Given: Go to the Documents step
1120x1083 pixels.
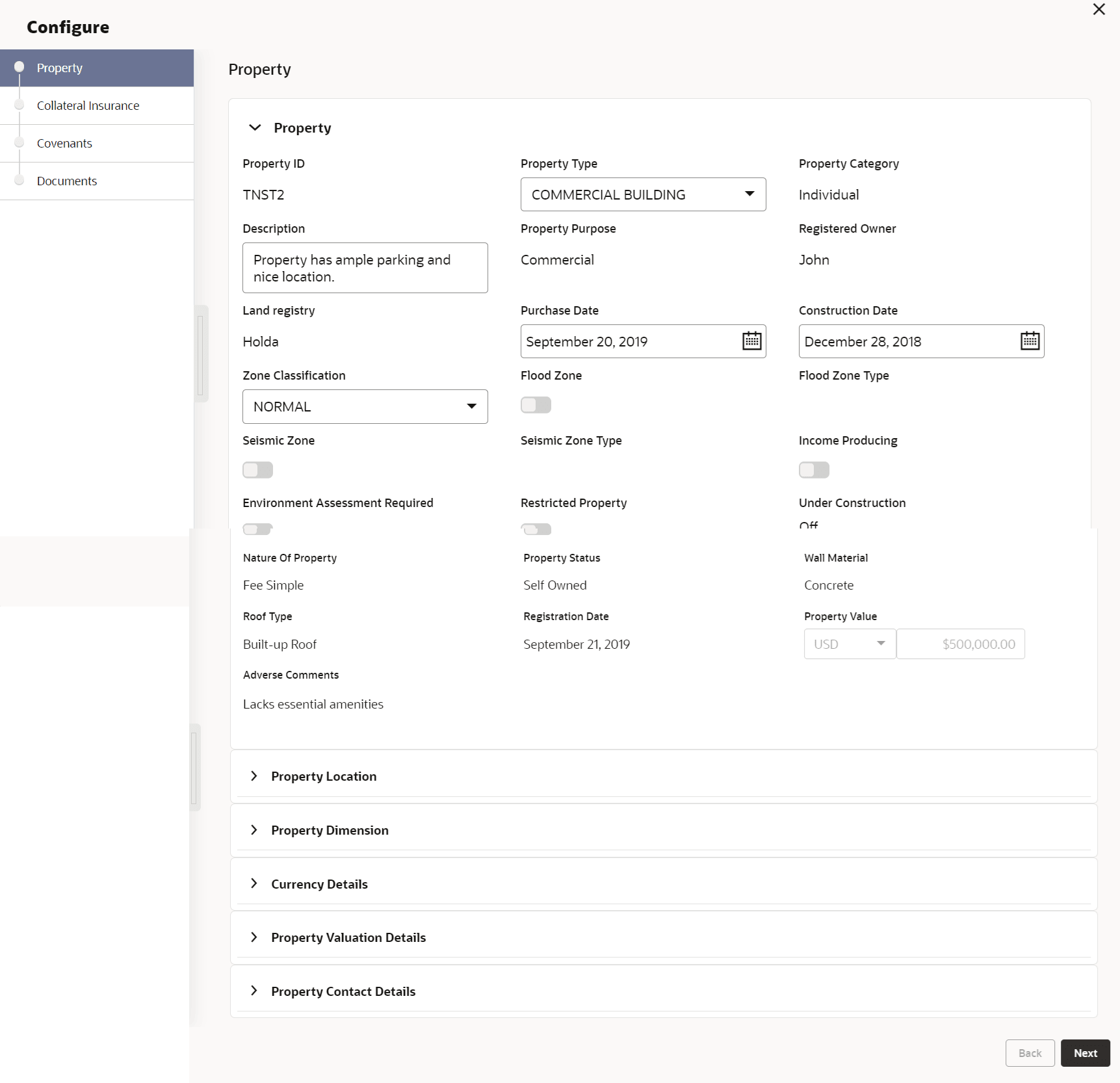Looking at the screenshot, I should click(97, 181).
